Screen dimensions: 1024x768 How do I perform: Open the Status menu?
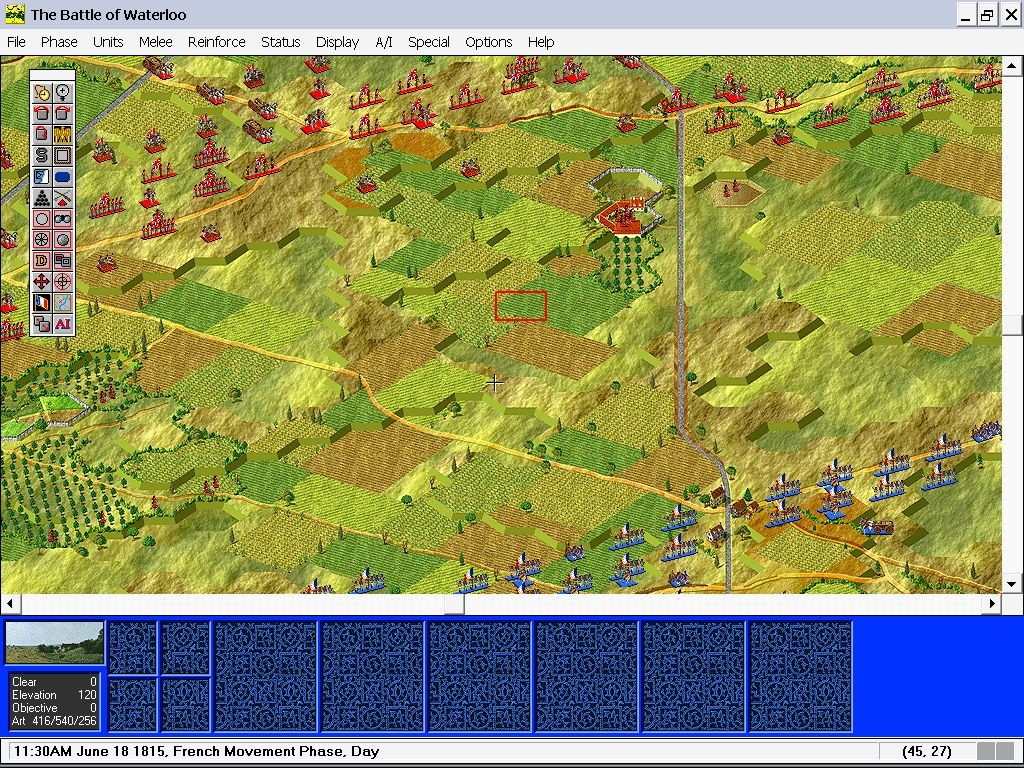pos(280,42)
